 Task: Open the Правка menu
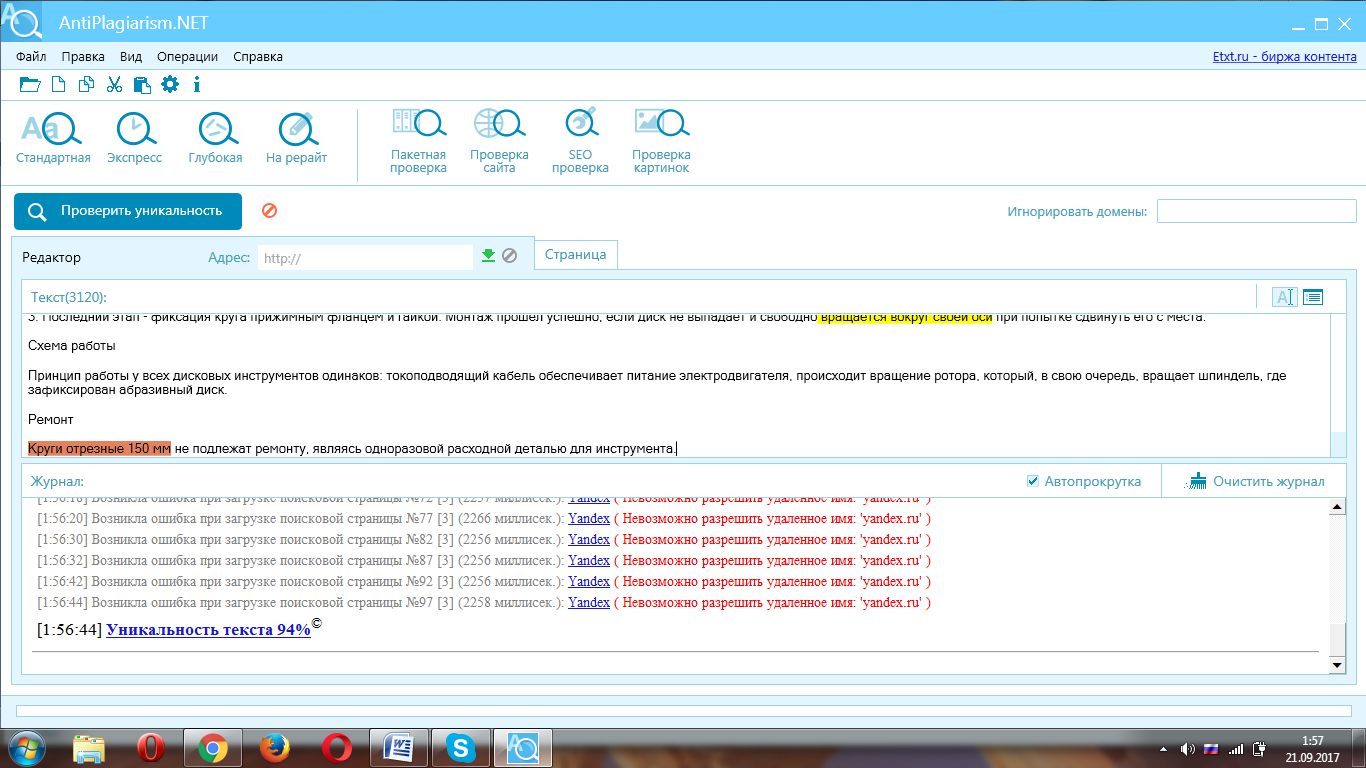pyautogui.click(x=83, y=57)
